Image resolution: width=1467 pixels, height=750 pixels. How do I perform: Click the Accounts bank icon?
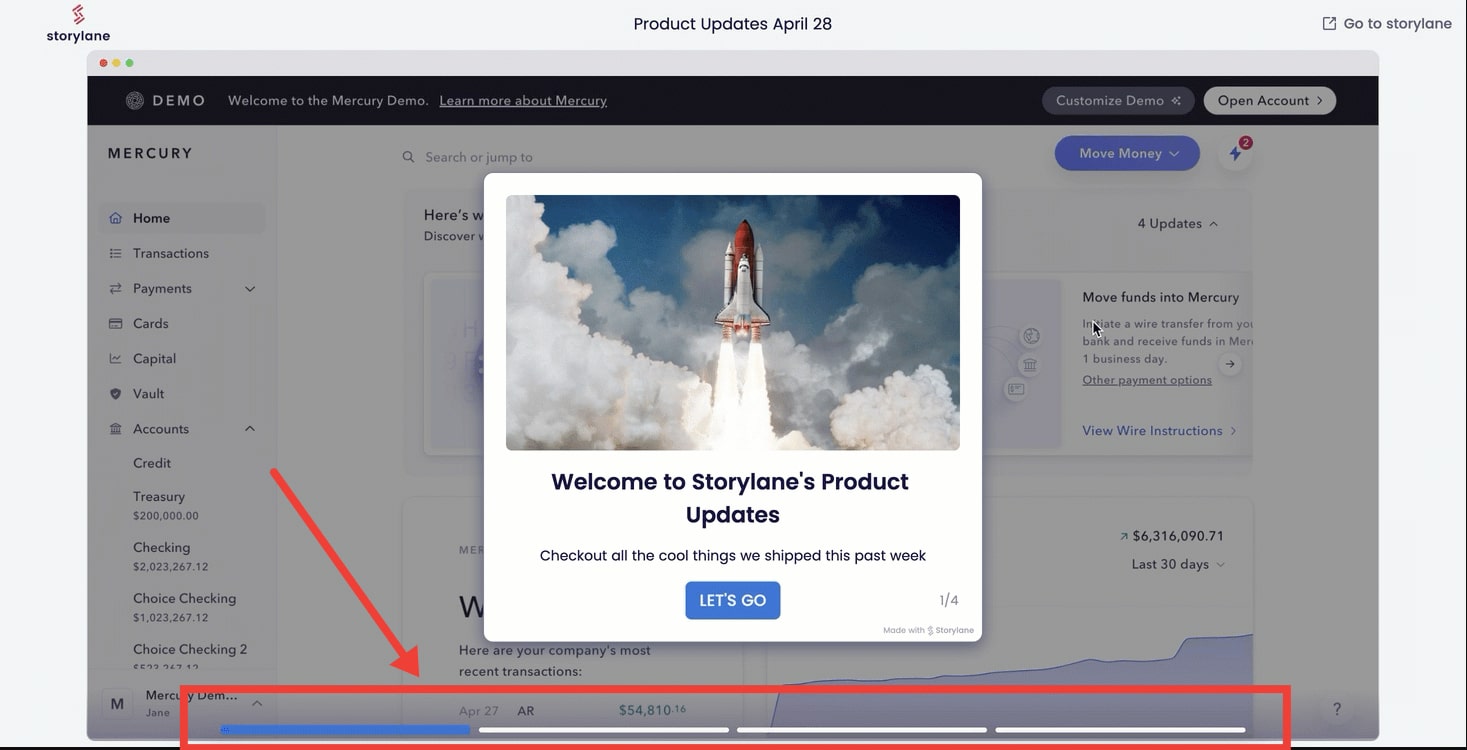pos(115,429)
